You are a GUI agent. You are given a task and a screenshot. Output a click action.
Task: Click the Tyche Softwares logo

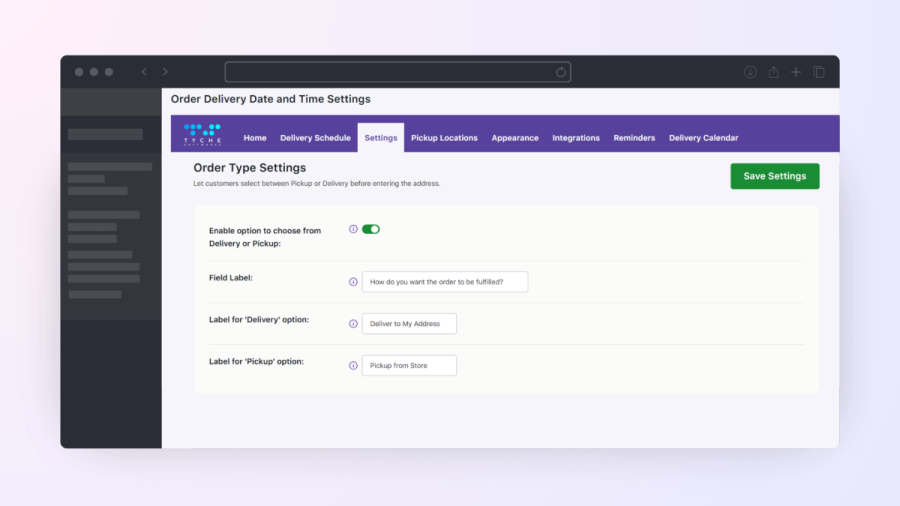pyautogui.click(x=203, y=133)
